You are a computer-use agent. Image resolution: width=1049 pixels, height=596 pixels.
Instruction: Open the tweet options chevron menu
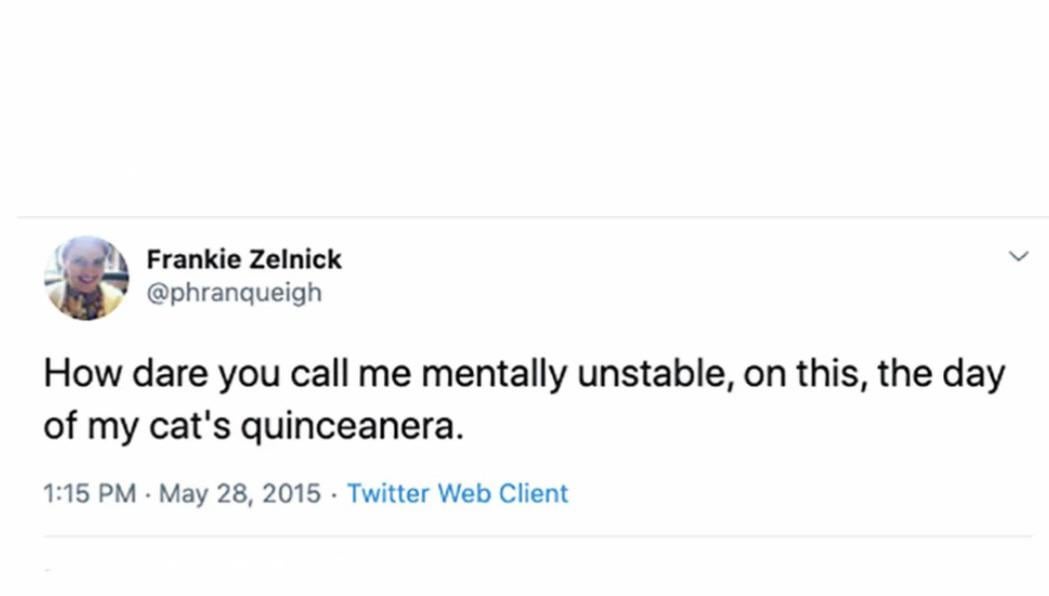pos(1018,257)
